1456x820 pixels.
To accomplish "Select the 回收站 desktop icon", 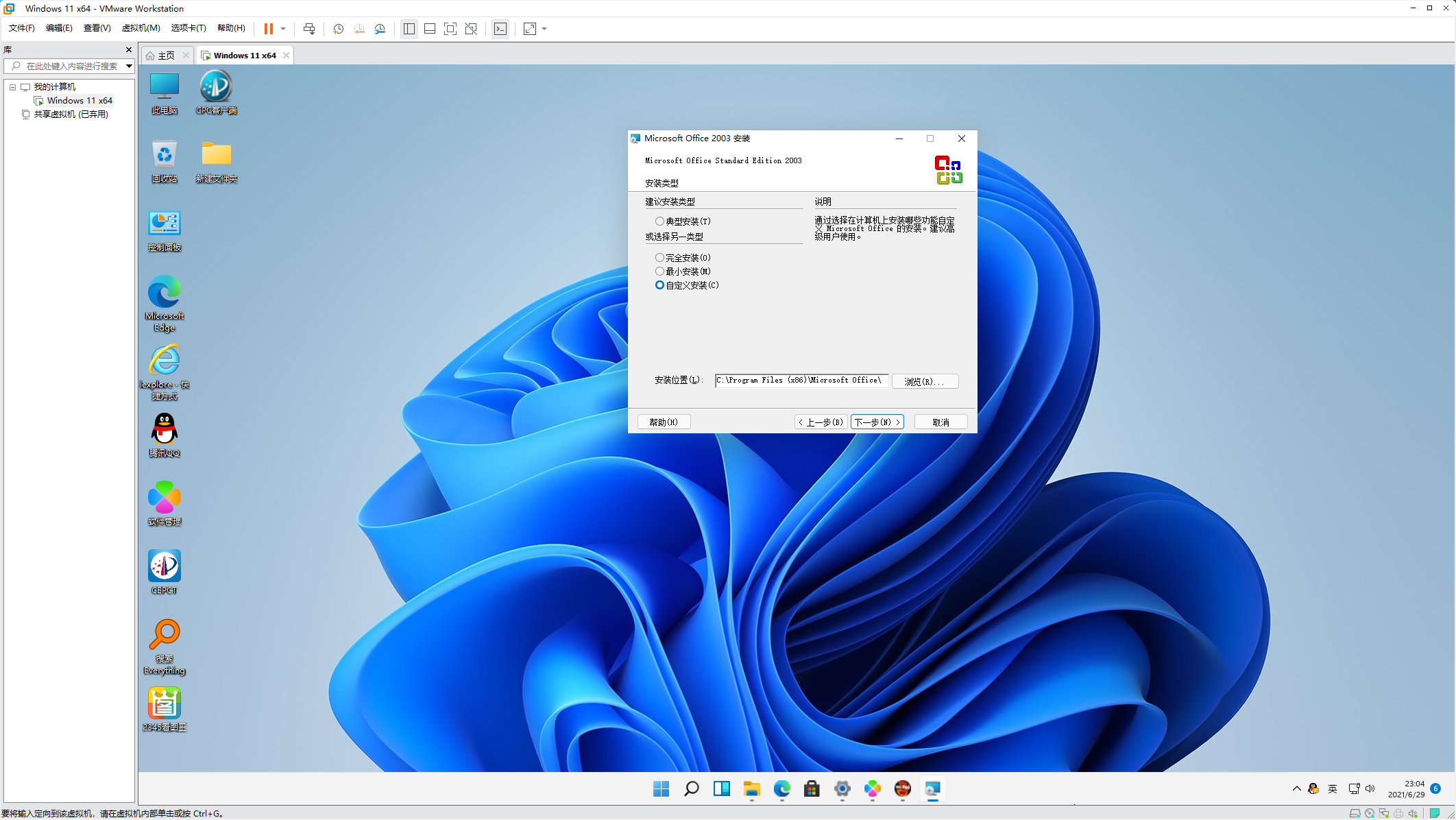I will coord(165,162).
